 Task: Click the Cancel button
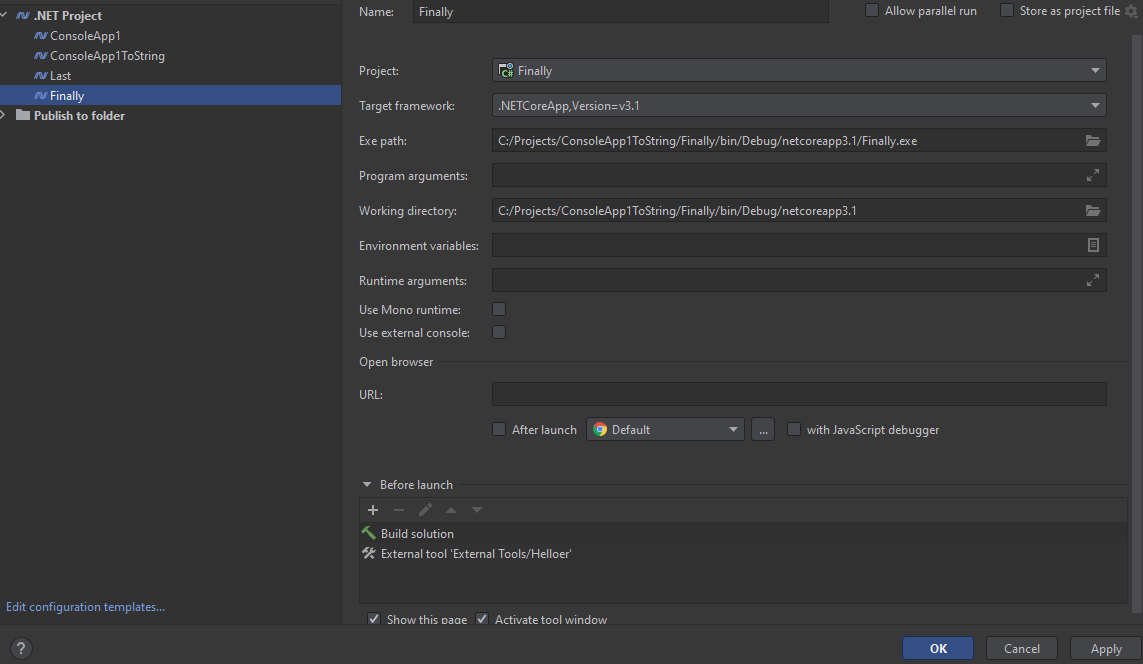tap(1021, 648)
